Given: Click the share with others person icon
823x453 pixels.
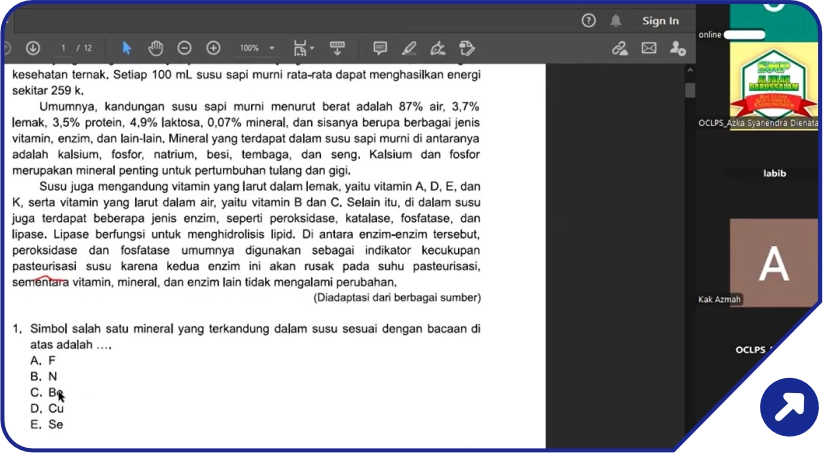Looking at the screenshot, I should (678, 48).
